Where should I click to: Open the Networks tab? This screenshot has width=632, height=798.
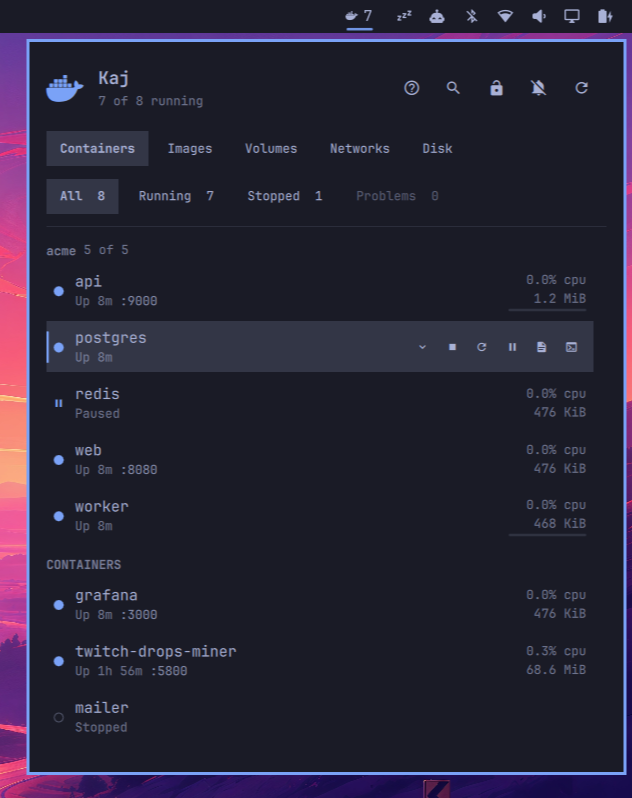[359, 149]
